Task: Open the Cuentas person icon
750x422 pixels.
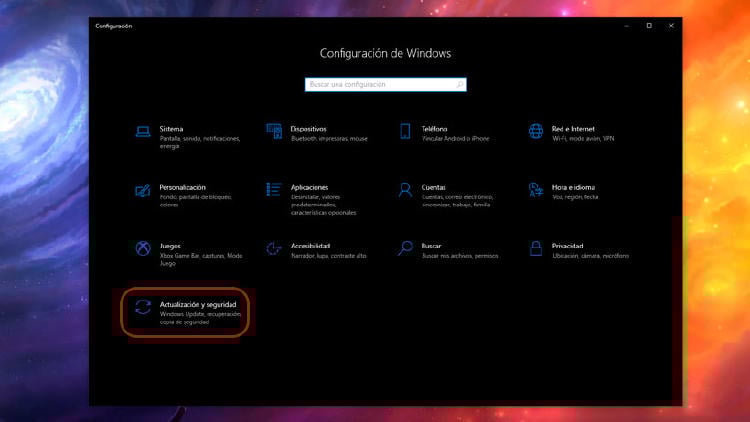Action: tap(405, 189)
